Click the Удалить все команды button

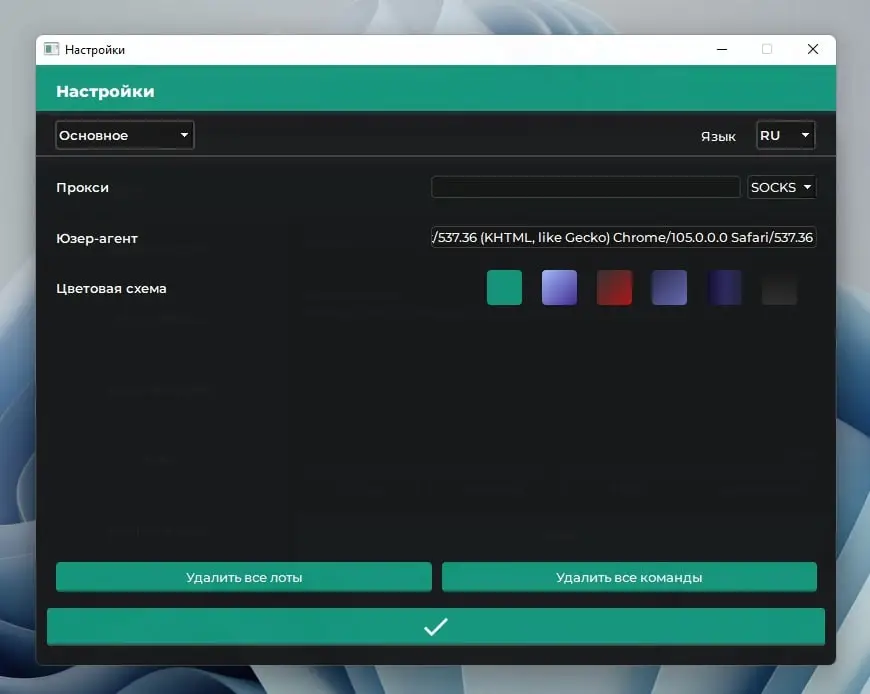(629, 577)
